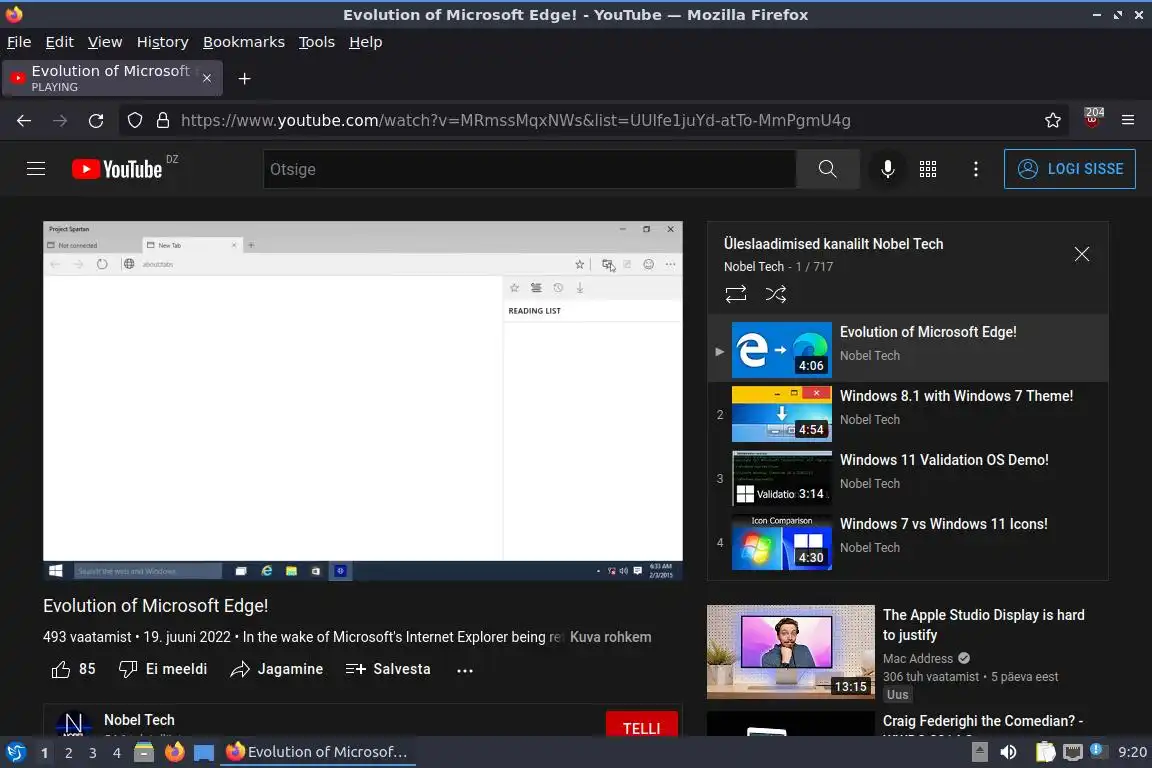Open the Help menu
Screen dimensions: 1152x768
(365, 42)
